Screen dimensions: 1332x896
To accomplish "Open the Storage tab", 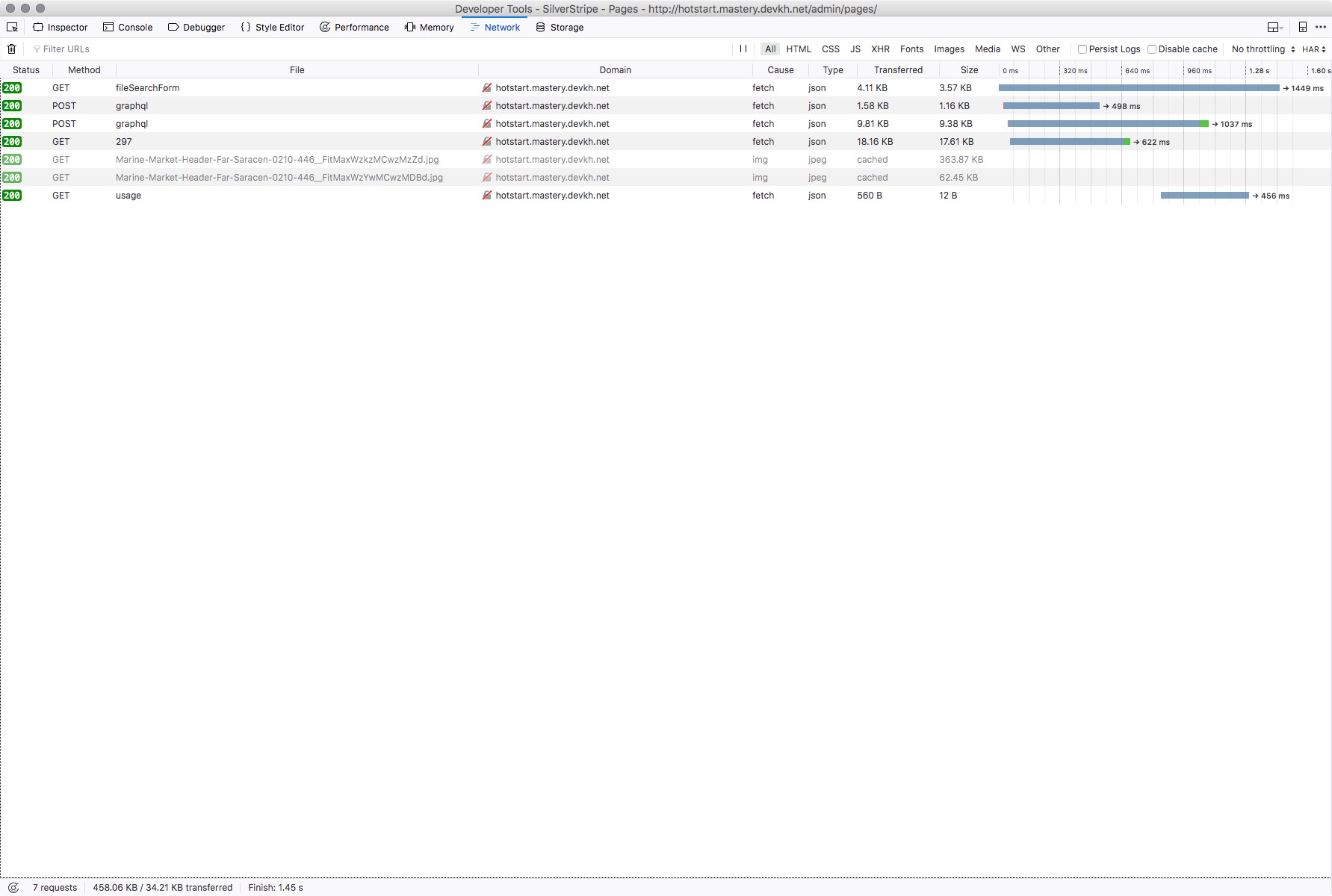I will (x=560, y=27).
